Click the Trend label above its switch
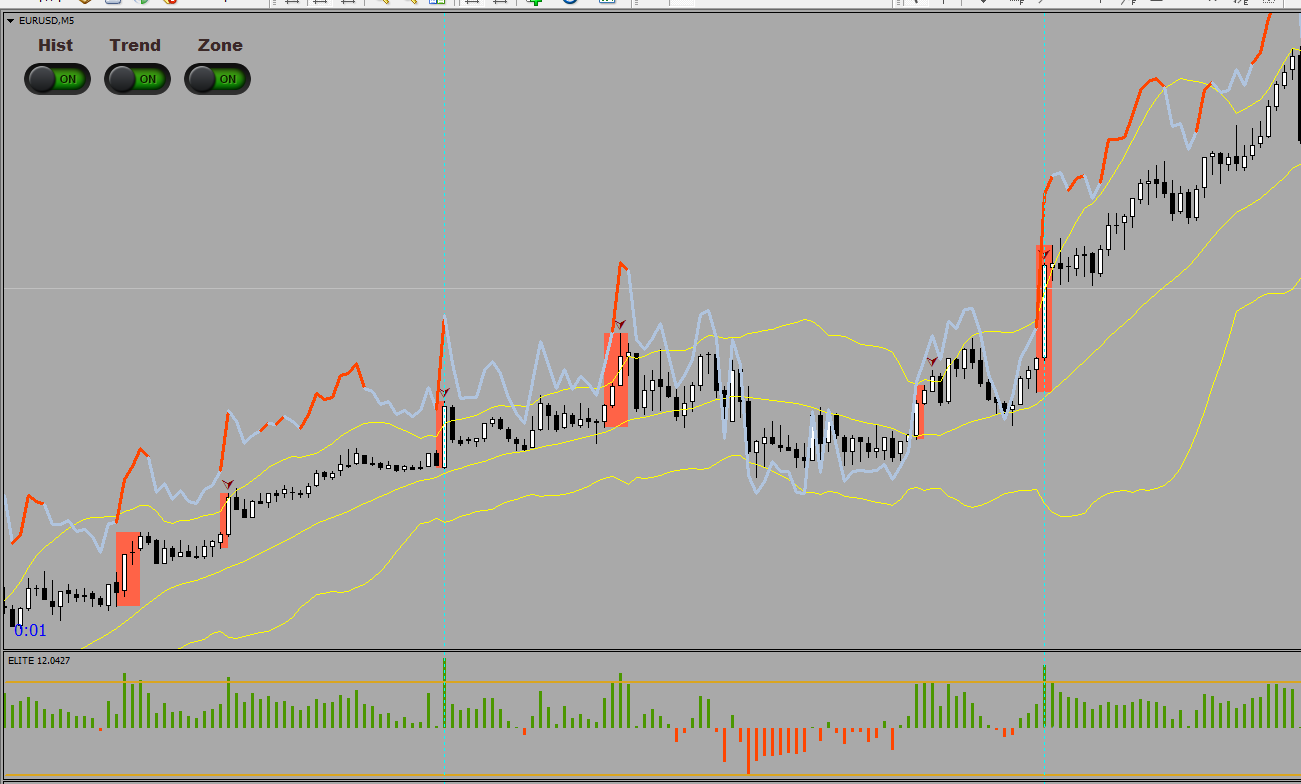Image resolution: width=1301 pixels, height=784 pixels. point(135,45)
